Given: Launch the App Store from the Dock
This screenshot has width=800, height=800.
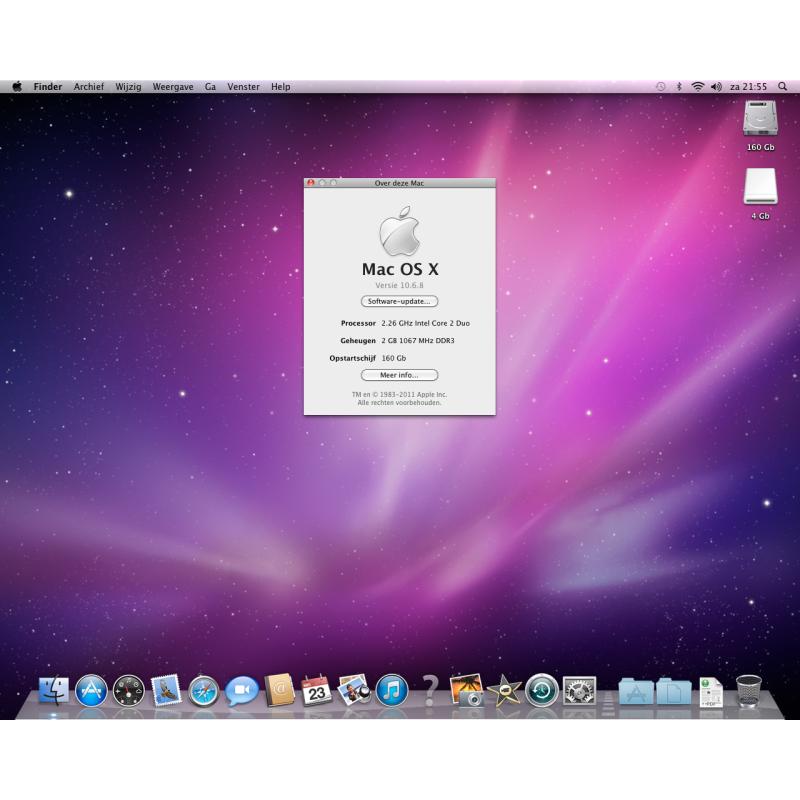Looking at the screenshot, I should [x=91, y=690].
